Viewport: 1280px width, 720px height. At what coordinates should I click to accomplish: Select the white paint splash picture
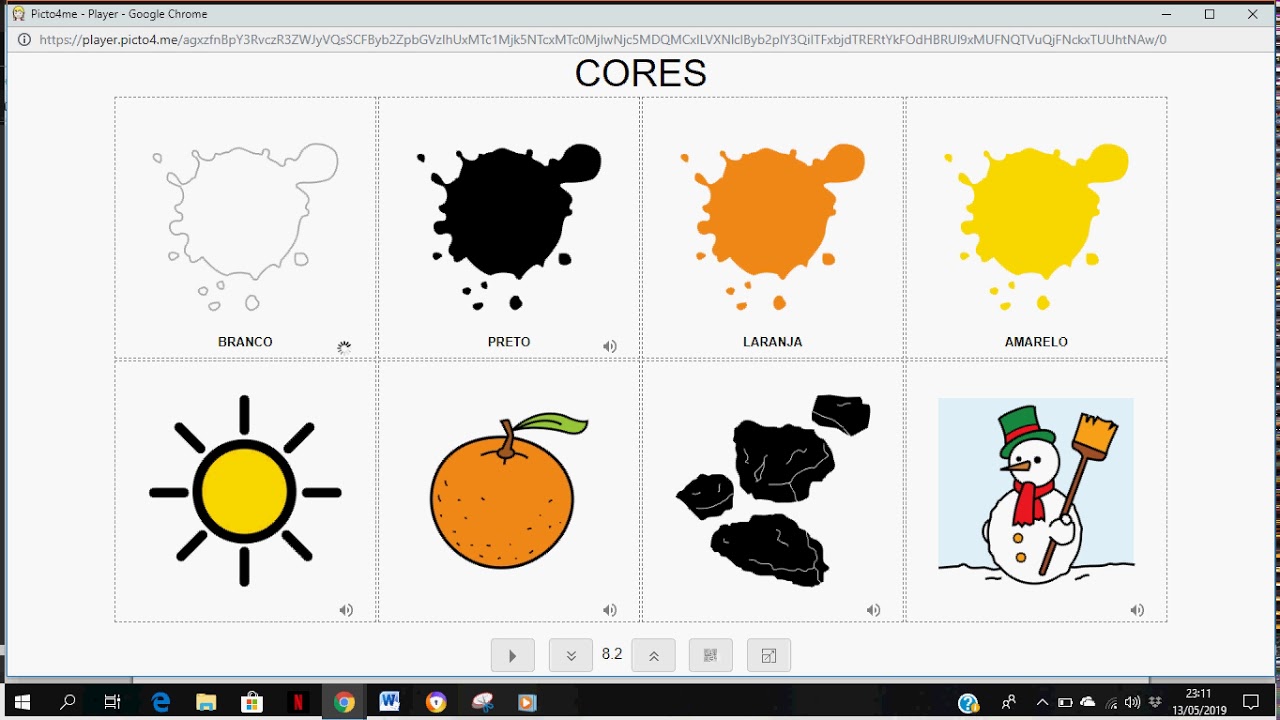coord(245,227)
